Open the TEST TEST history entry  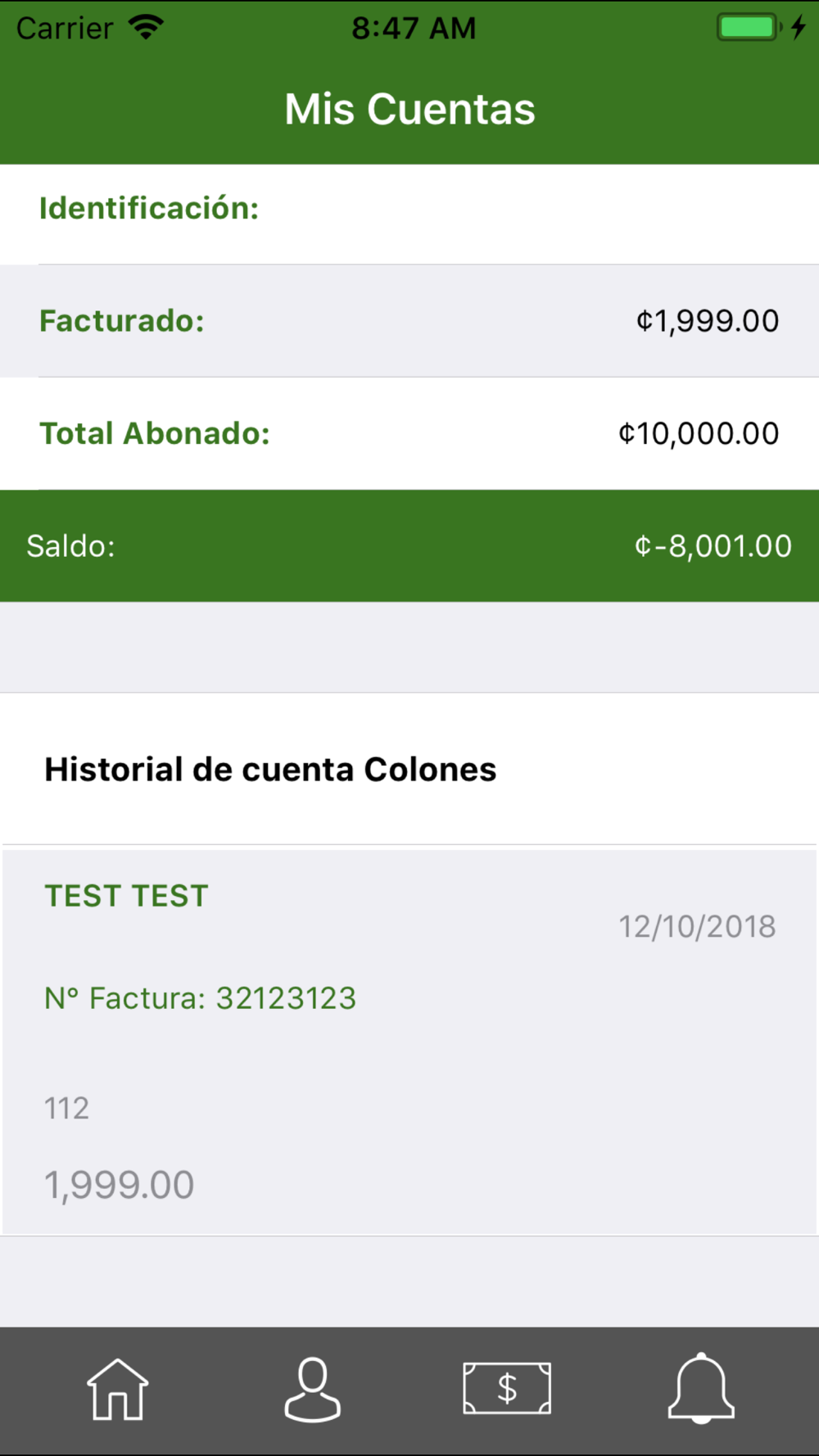point(127,896)
